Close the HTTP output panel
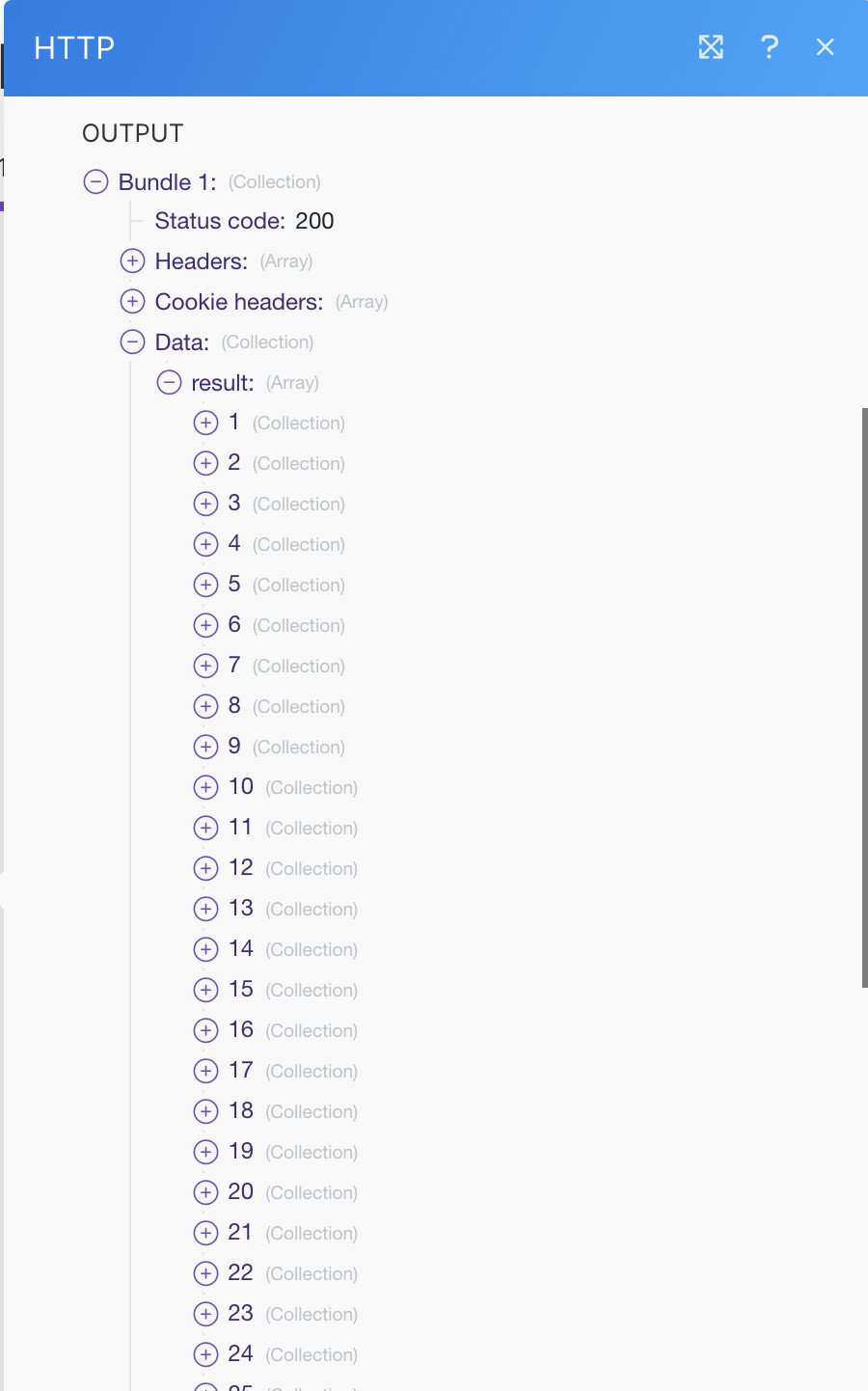The height and width of the screenshot is (1391, 868). 825,47
